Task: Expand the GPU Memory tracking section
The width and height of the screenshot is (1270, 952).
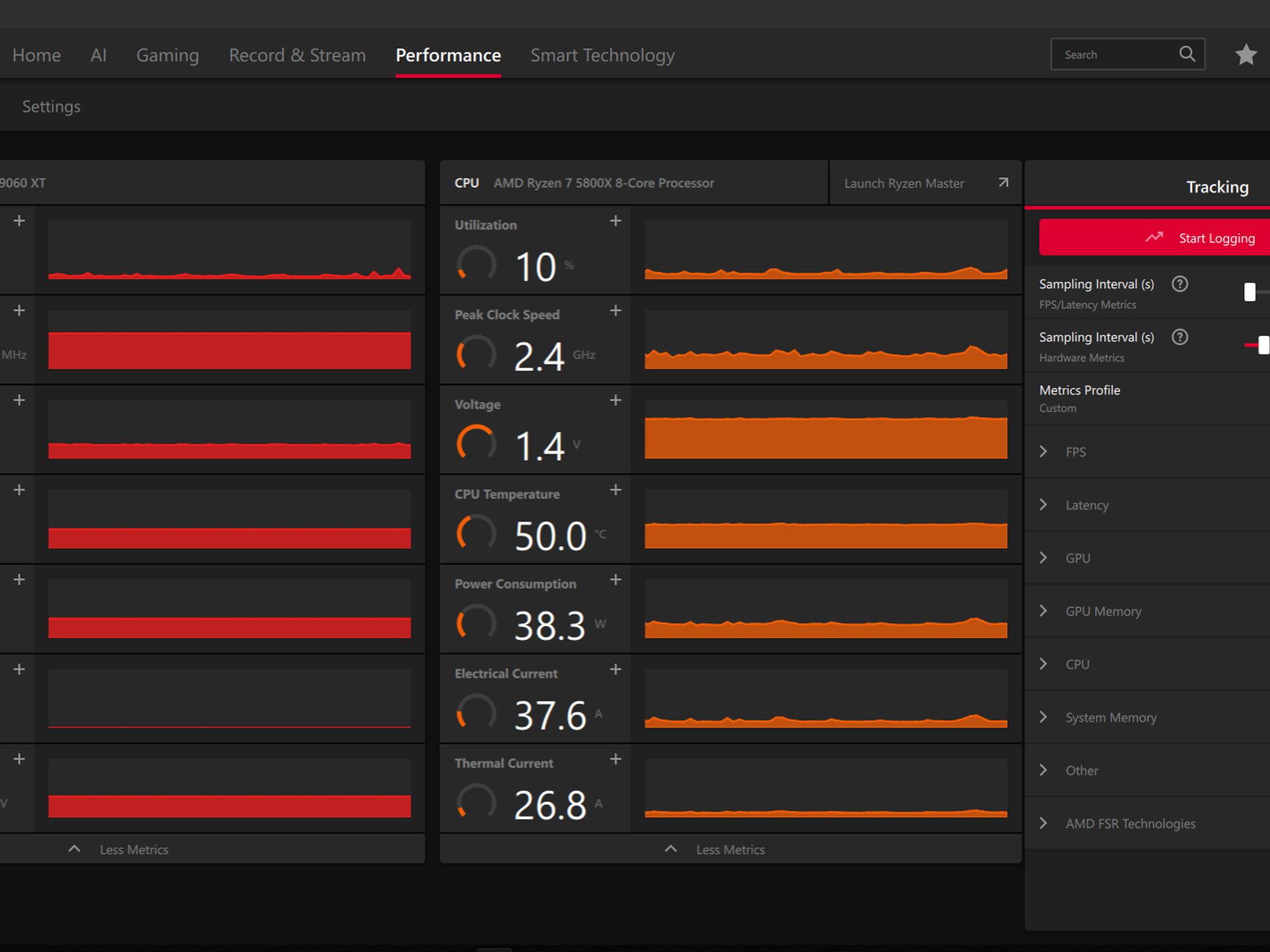Action: pyautogui.click(x=1147, y=611)
